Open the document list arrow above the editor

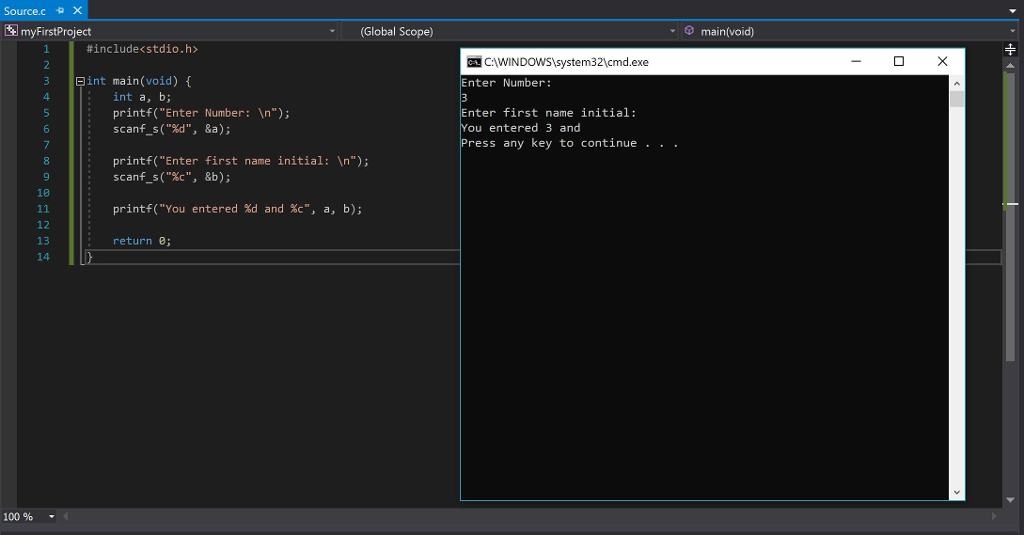(1014, 11)
